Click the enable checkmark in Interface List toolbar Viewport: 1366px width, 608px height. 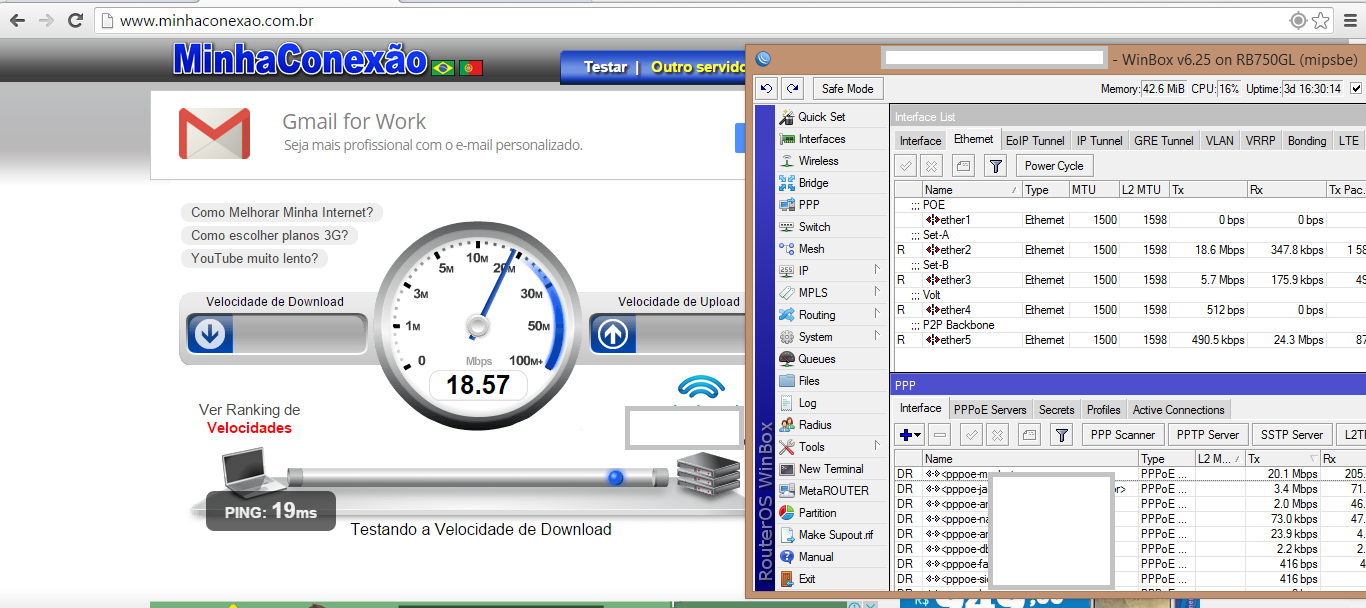coord(905,166)
